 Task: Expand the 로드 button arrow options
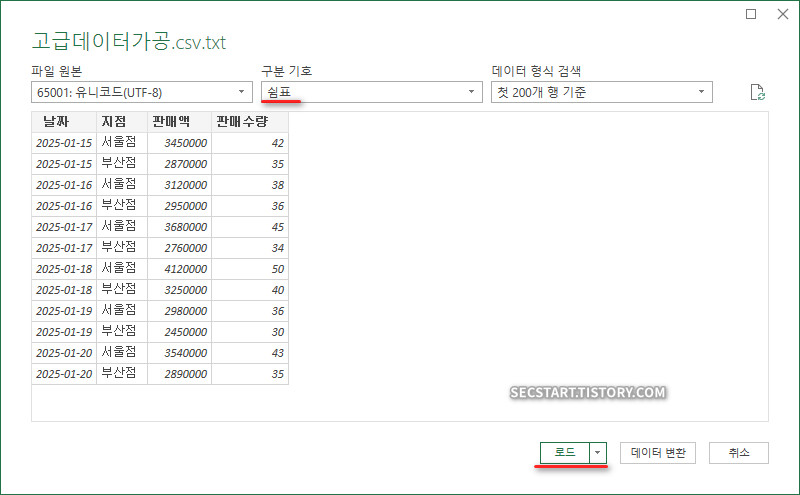(x=597, y=453)
